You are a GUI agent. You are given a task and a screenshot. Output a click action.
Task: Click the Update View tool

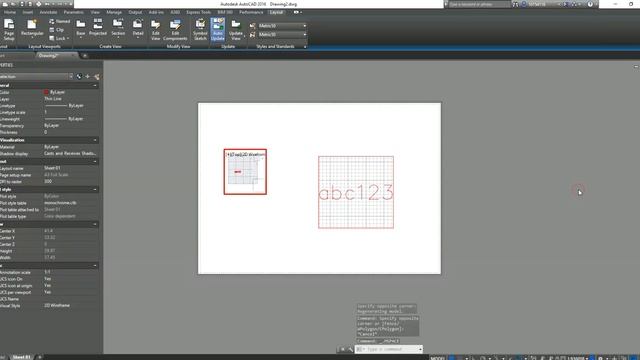point(236,29)
